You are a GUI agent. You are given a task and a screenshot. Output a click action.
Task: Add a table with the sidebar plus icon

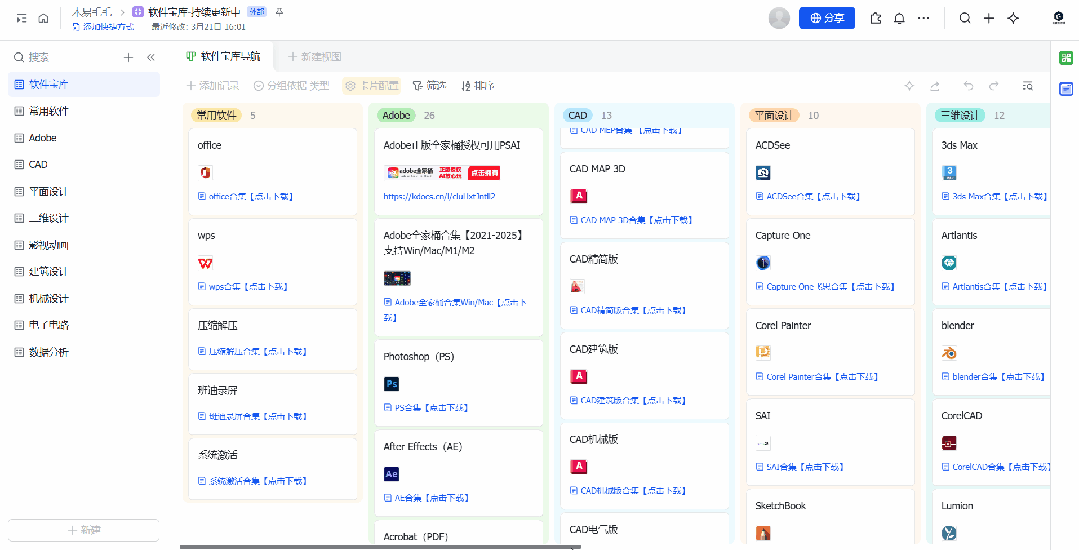[128, 57]
